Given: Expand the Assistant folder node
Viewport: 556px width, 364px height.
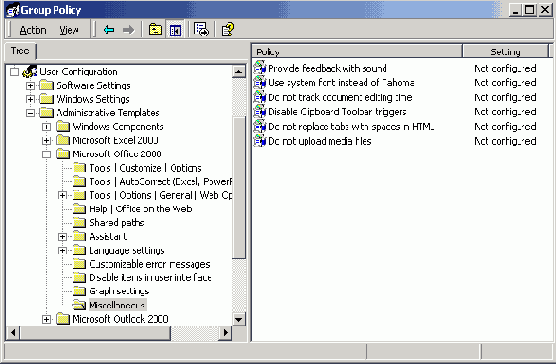Looking at the screenshot, I should tap(62, 237).
